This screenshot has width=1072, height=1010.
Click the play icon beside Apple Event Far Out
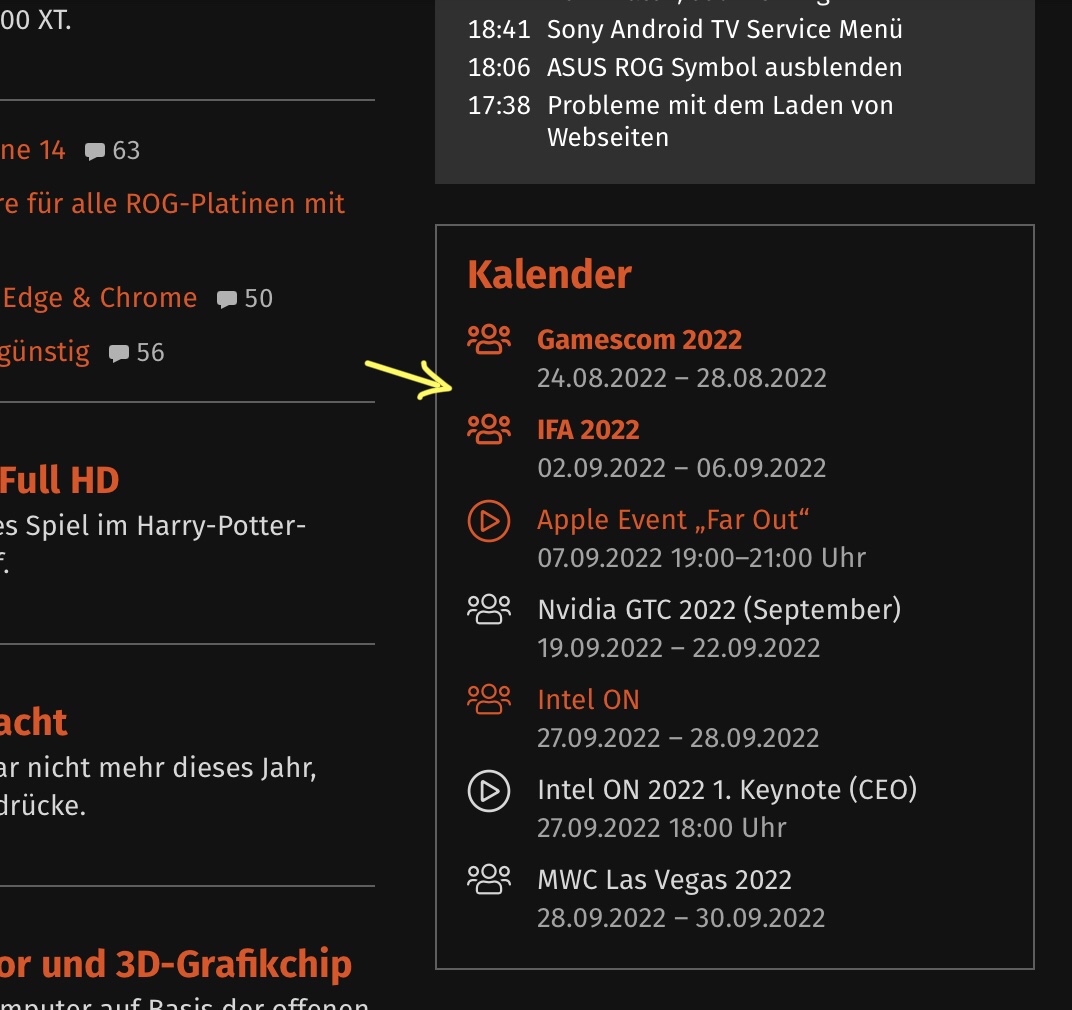point(489,521)
